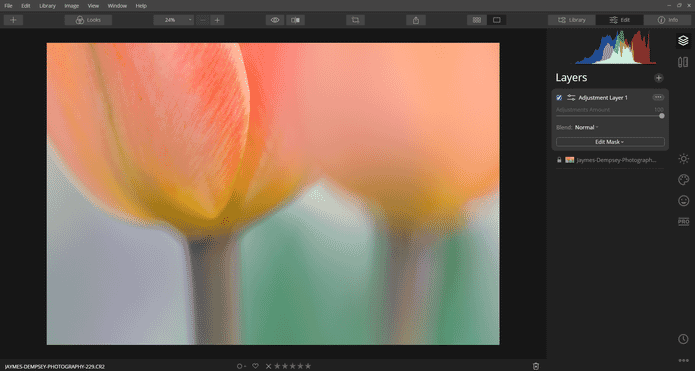The height and width of the screenshot is (371, 695).
Task: Uncheck Adjustment Layer 1 visibility checkbox
Action: [x=559, y=98]
